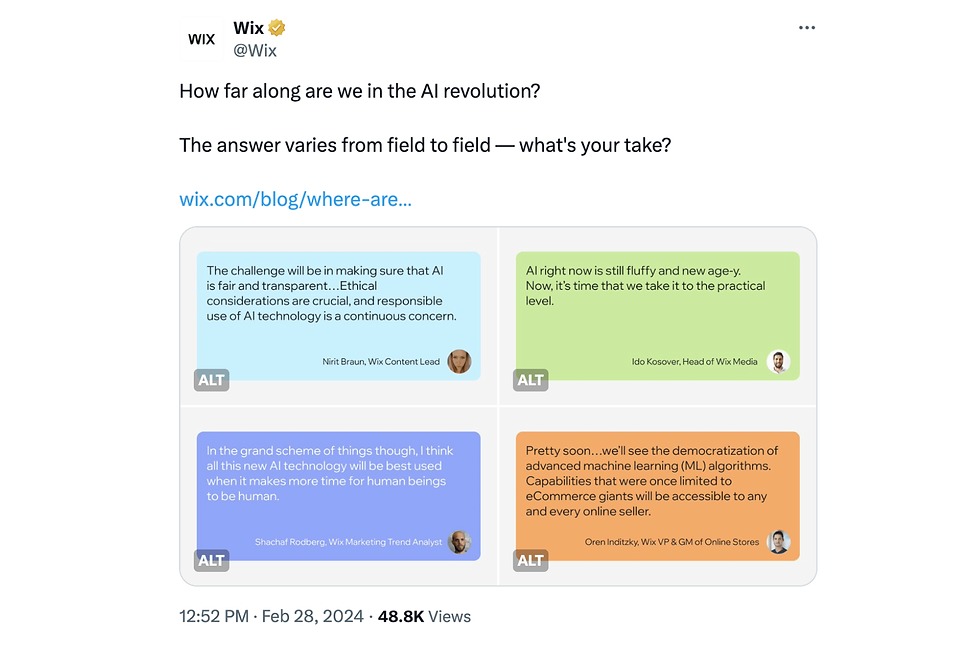Click the @Wix handle
Image resolution: width=980 pixels, height=647 pixels.
point(255,50)
